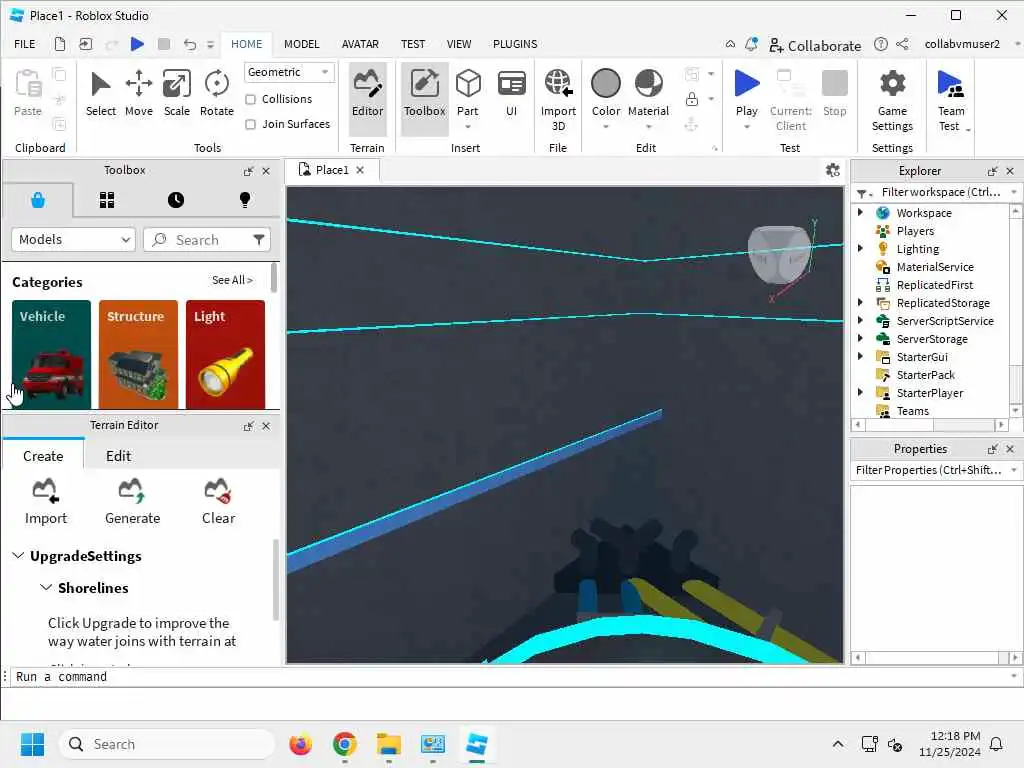Open the UI insert tool

pos(511,94)
